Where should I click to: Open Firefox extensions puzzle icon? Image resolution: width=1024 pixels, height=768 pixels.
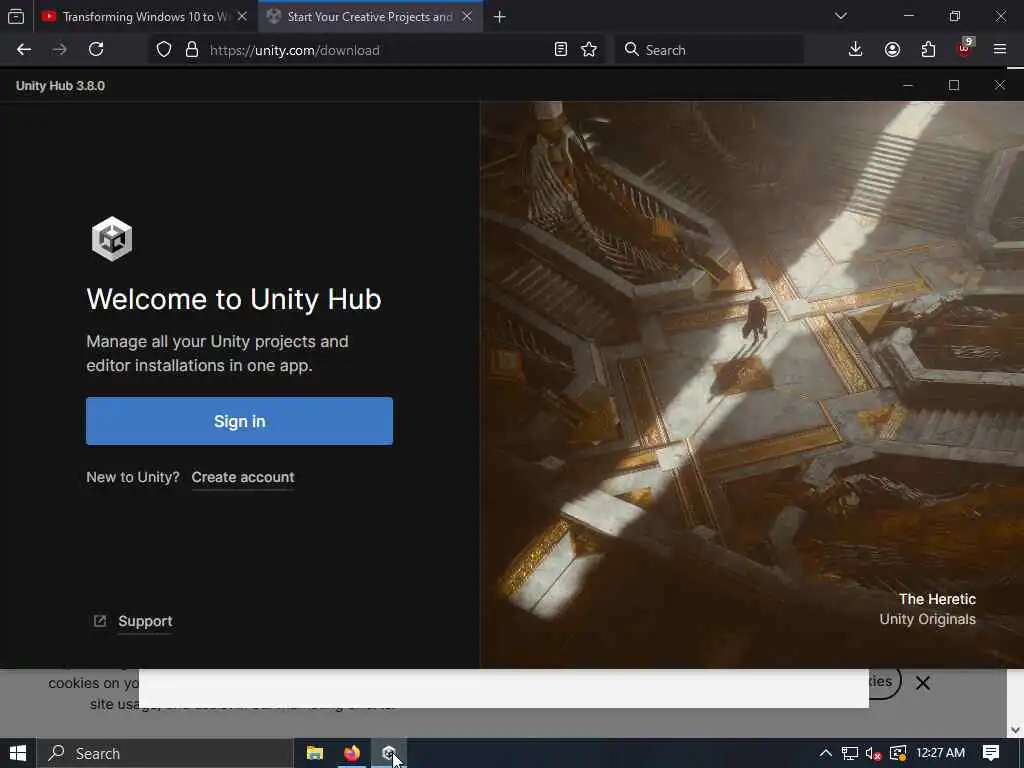coord(928,50)
